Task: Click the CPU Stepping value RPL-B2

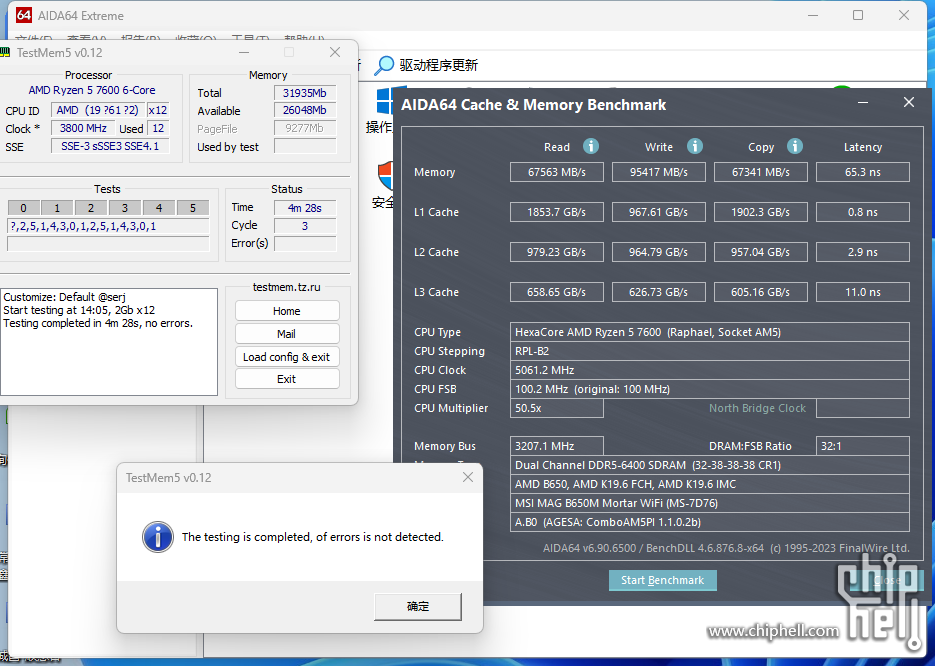Action: pyautogui.click(x=710, y=351)
